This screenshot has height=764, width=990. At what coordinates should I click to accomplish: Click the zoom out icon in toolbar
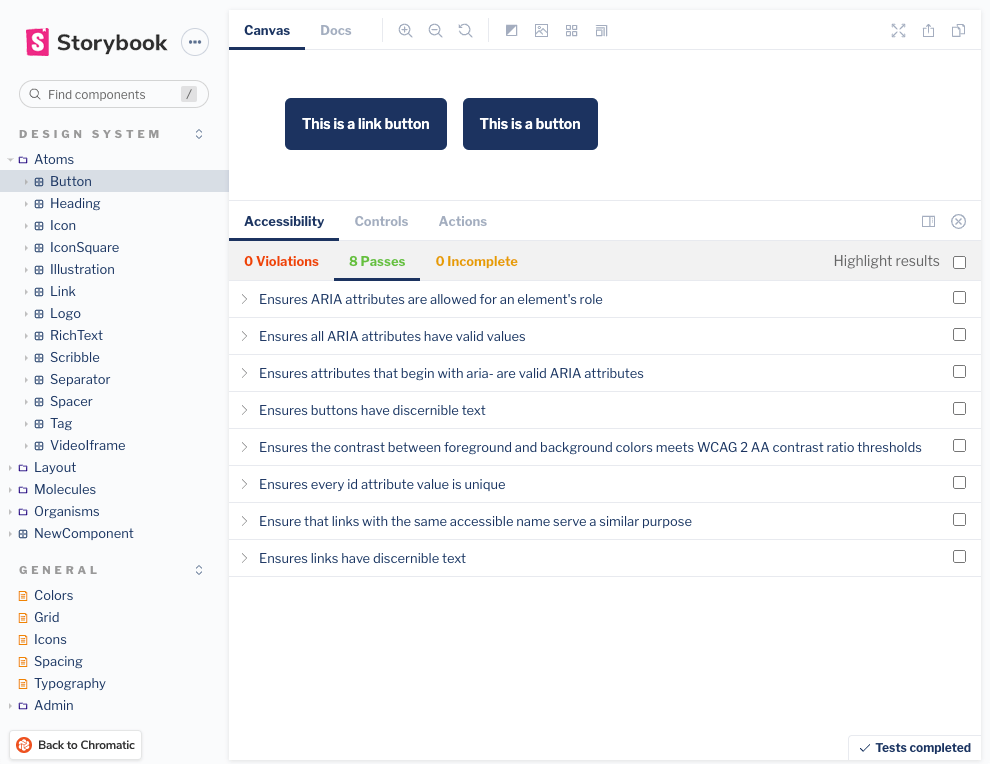tap(435, 30)
